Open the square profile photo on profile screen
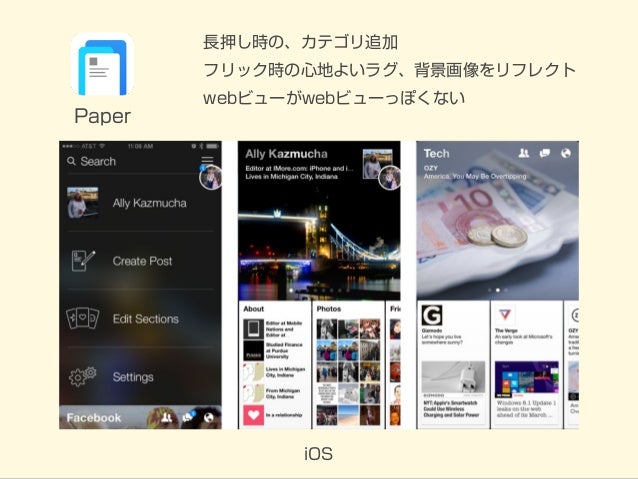638x479 pixels. 377,164
